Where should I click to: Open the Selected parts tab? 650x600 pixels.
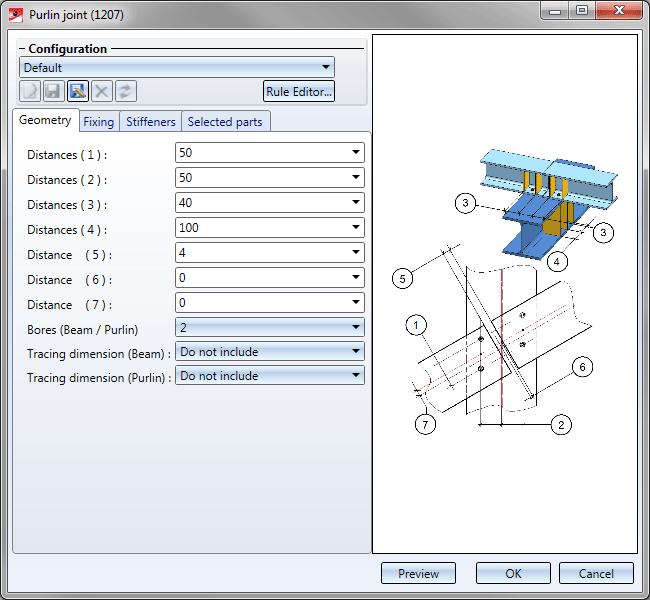[x=225, y=122]
